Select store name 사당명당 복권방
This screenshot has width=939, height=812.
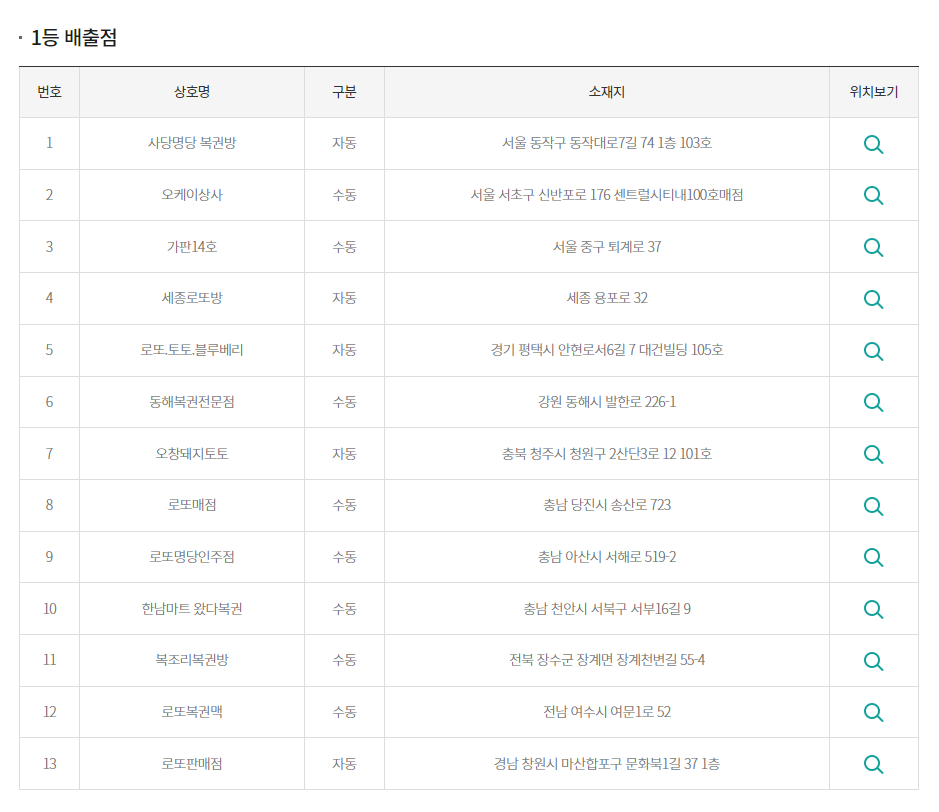click(x=192, y=143)
